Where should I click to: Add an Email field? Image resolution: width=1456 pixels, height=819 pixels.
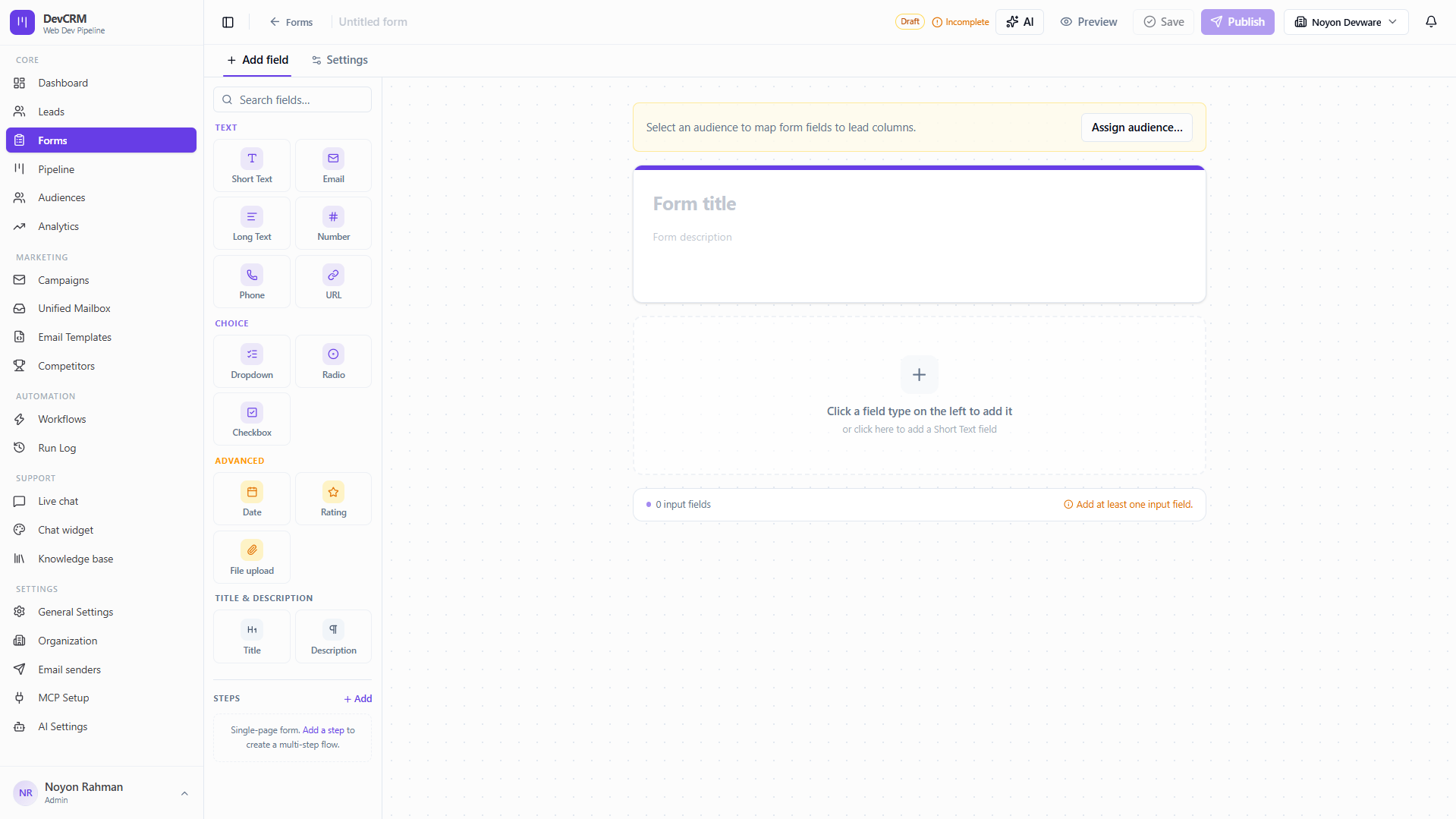pyautogui.click(x=333, y=165)
